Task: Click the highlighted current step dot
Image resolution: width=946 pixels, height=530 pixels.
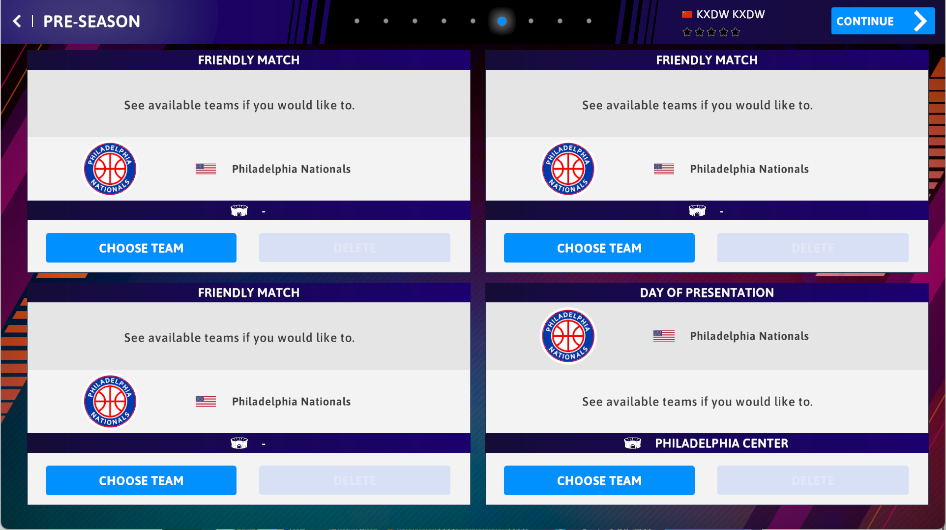Action: click(x=502, y=21)
